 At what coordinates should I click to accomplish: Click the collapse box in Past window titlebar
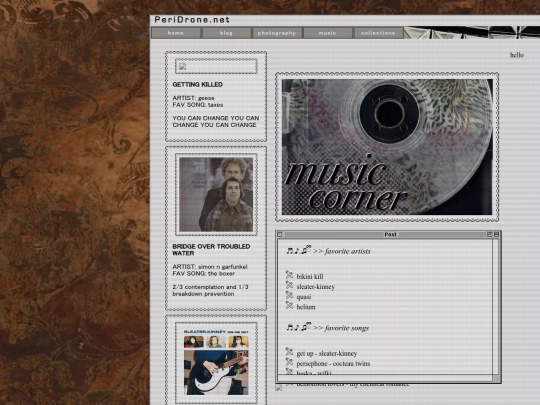[x=496, y=235]
